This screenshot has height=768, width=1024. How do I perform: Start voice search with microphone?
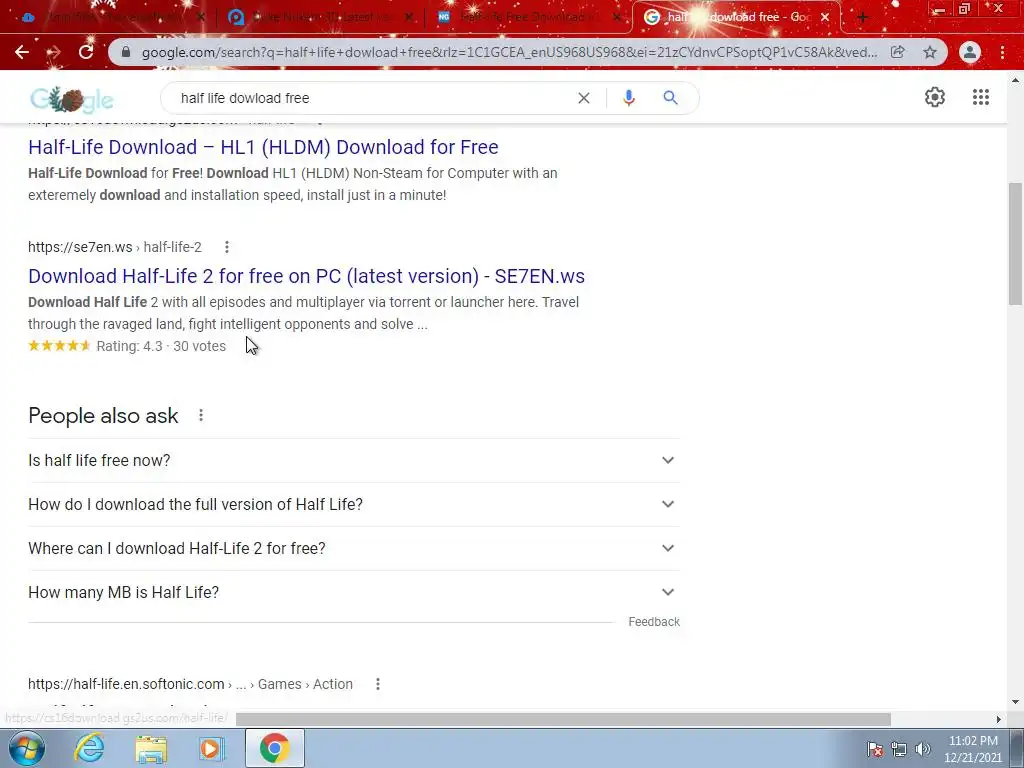[628, 98]
